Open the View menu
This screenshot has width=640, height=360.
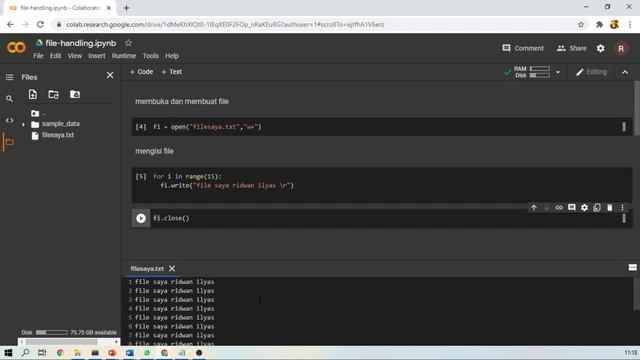click(75, 56)
